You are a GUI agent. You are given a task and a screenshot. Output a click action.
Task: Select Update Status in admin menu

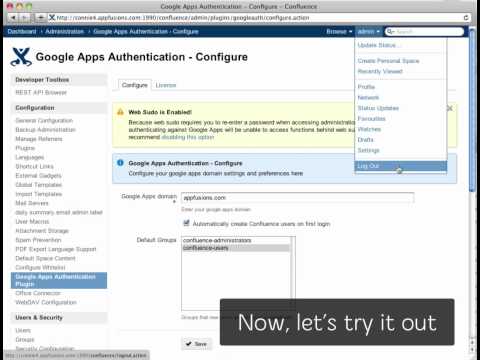379,45
